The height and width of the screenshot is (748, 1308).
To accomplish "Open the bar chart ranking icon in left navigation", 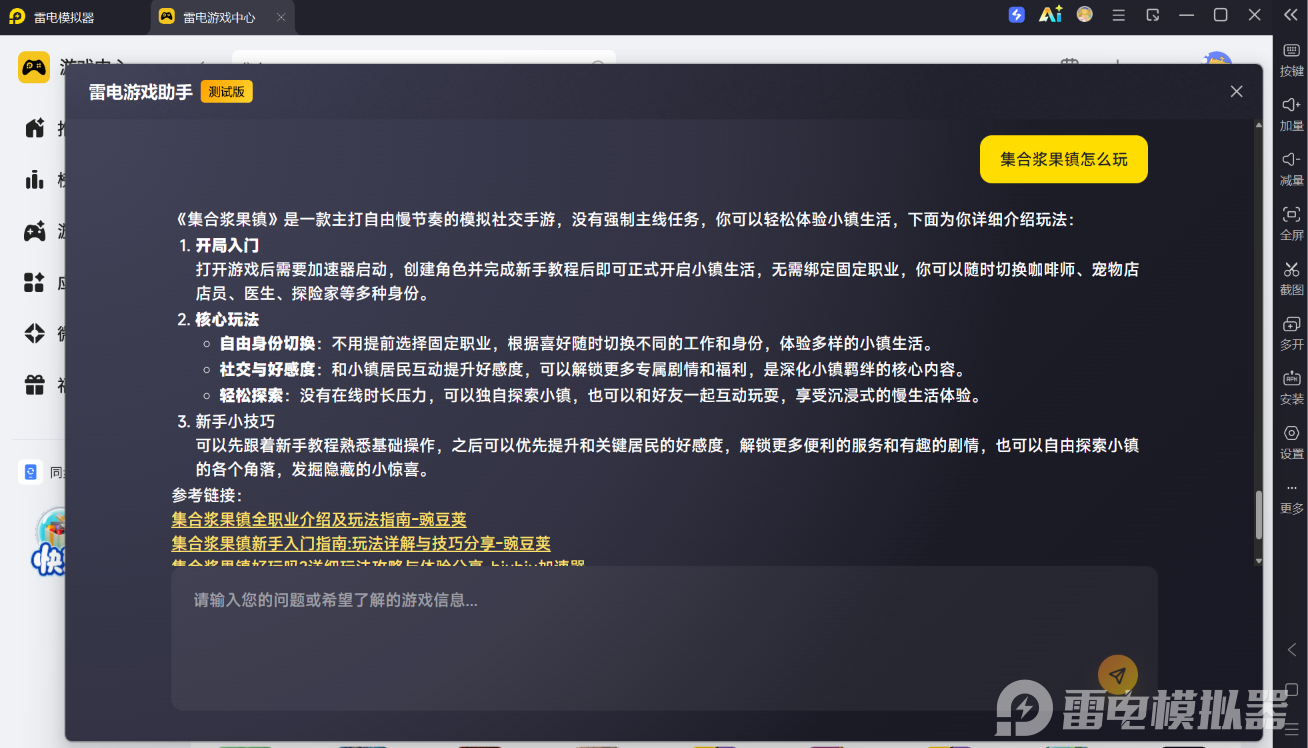I will (x=35, y=179).
